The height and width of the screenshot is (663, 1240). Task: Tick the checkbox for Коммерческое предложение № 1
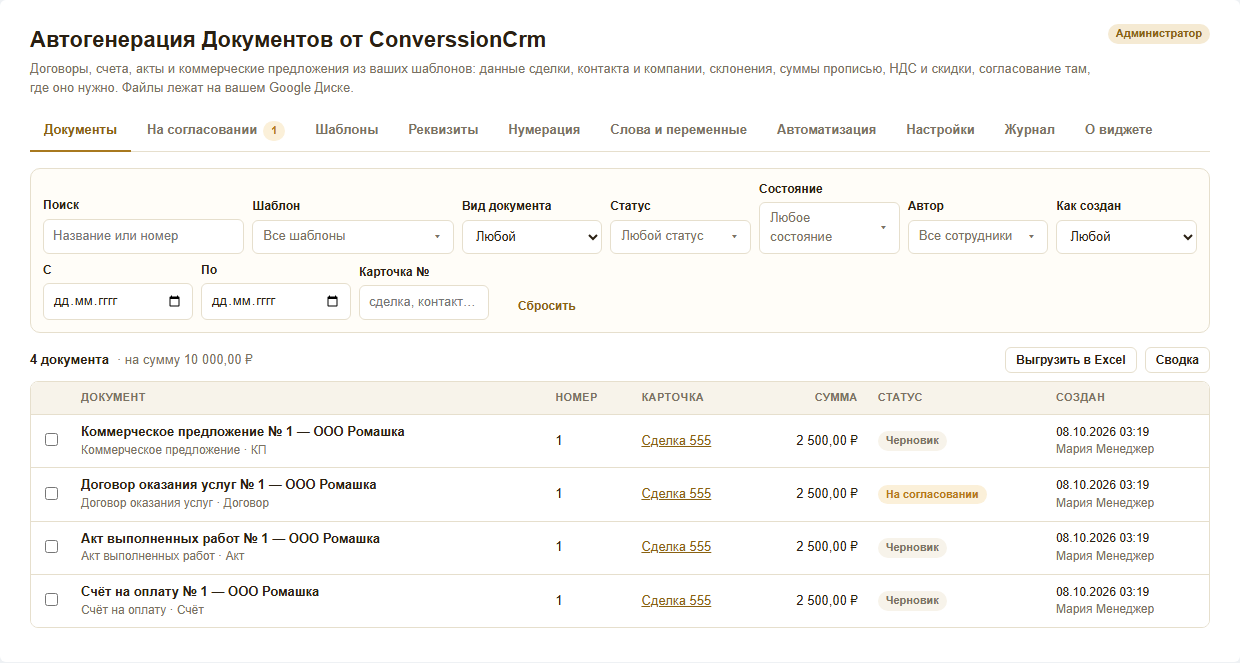(52, 440)
